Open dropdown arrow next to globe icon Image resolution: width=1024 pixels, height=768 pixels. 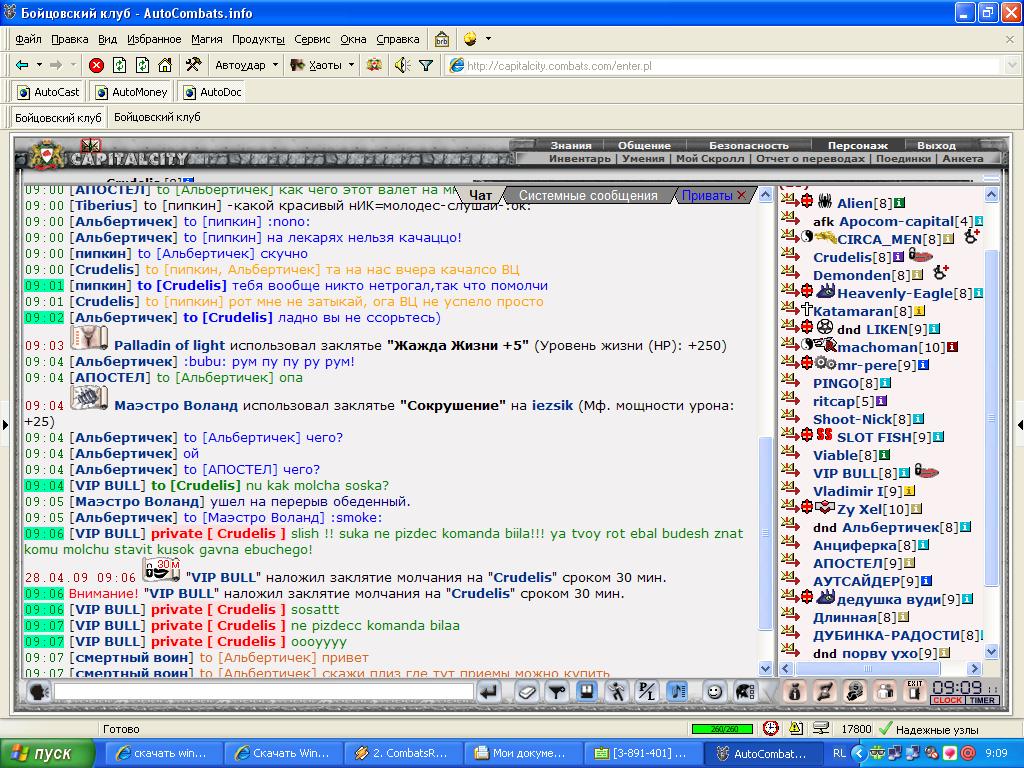(x=488, y=39)
